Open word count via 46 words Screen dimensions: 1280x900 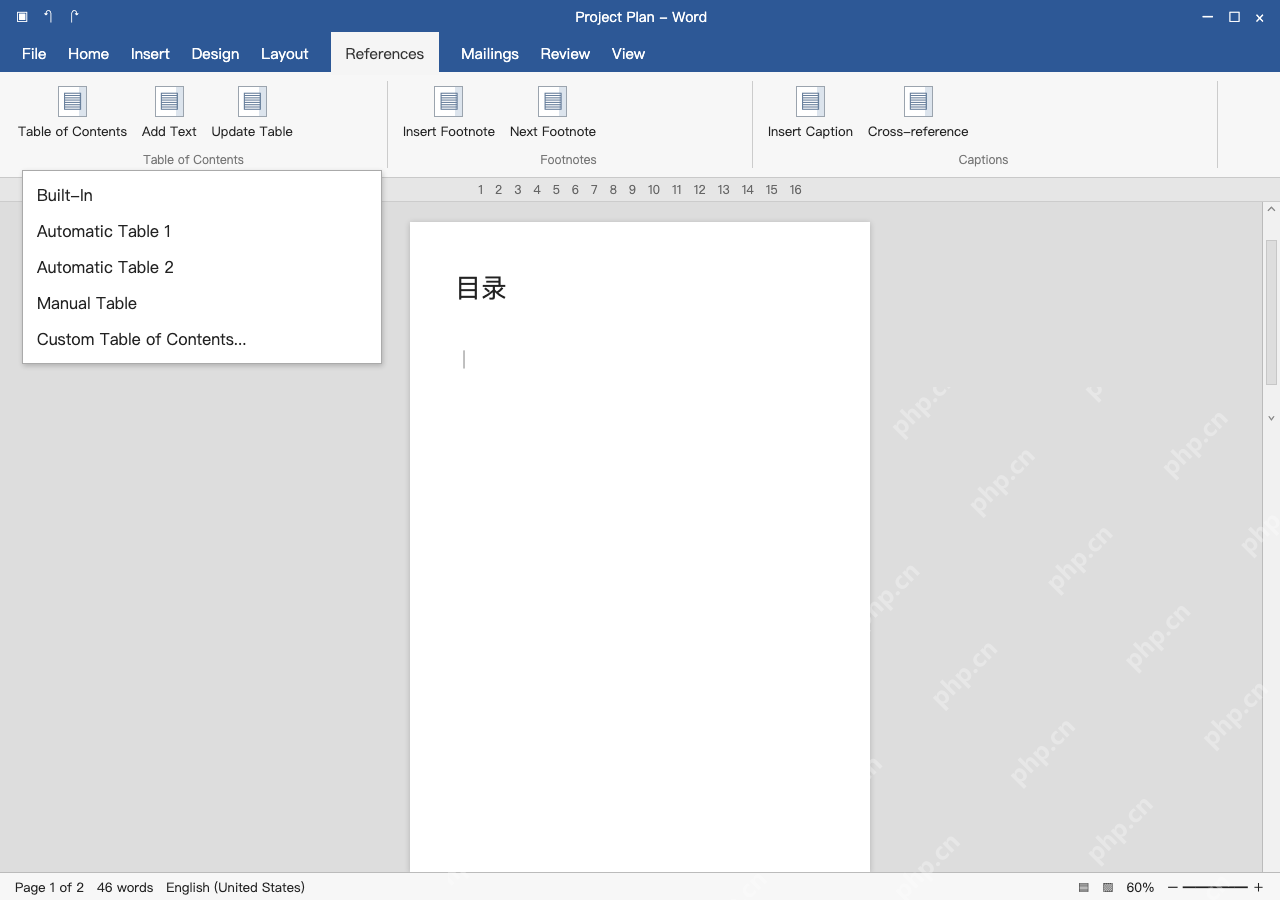pyautogui.click(x=125, y=887)
